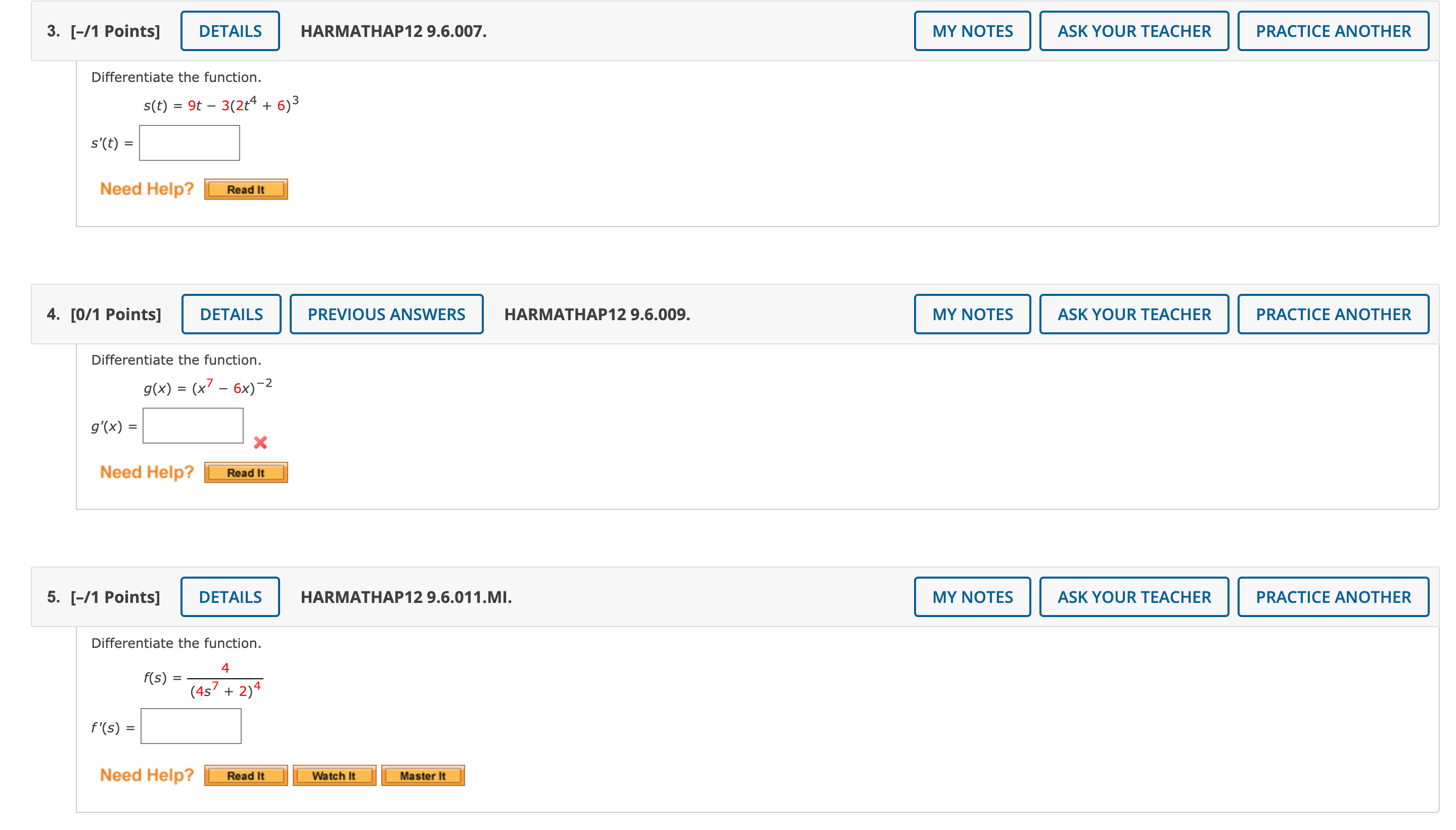Expand DETAILS for question 4
The image size is (1456, 830).
coord(231,314)
